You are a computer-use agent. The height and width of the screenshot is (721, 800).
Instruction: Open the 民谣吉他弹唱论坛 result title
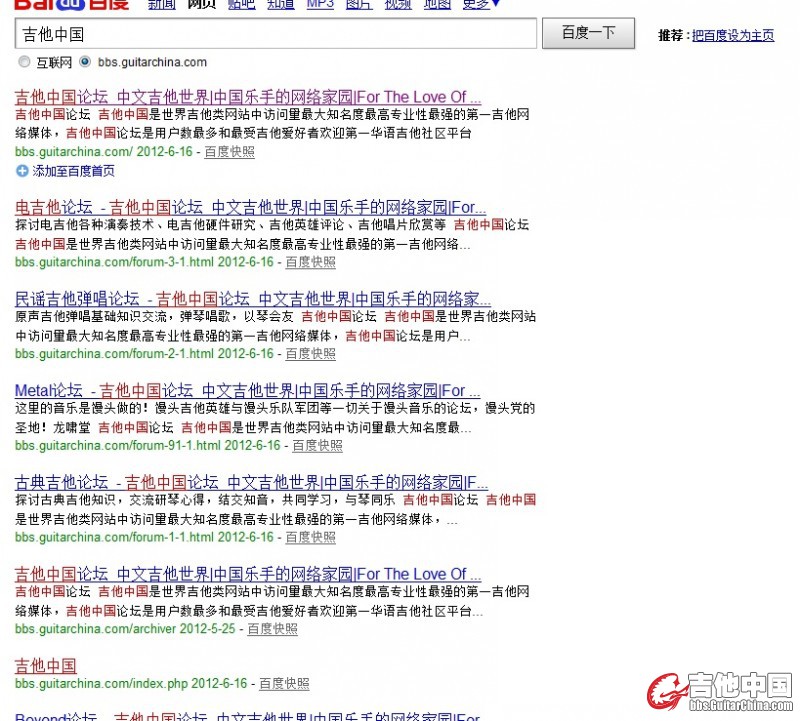tap(253, 299)
